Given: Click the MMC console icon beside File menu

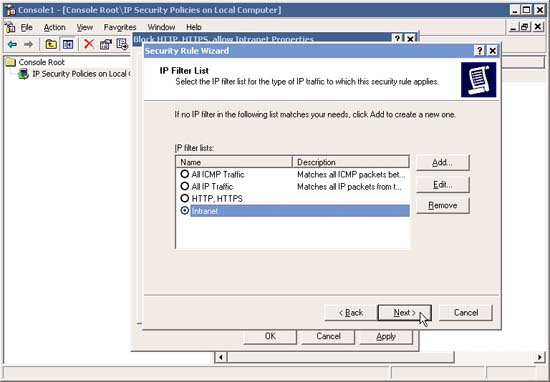Looking at the screenshot, I should tap(11, 27).
